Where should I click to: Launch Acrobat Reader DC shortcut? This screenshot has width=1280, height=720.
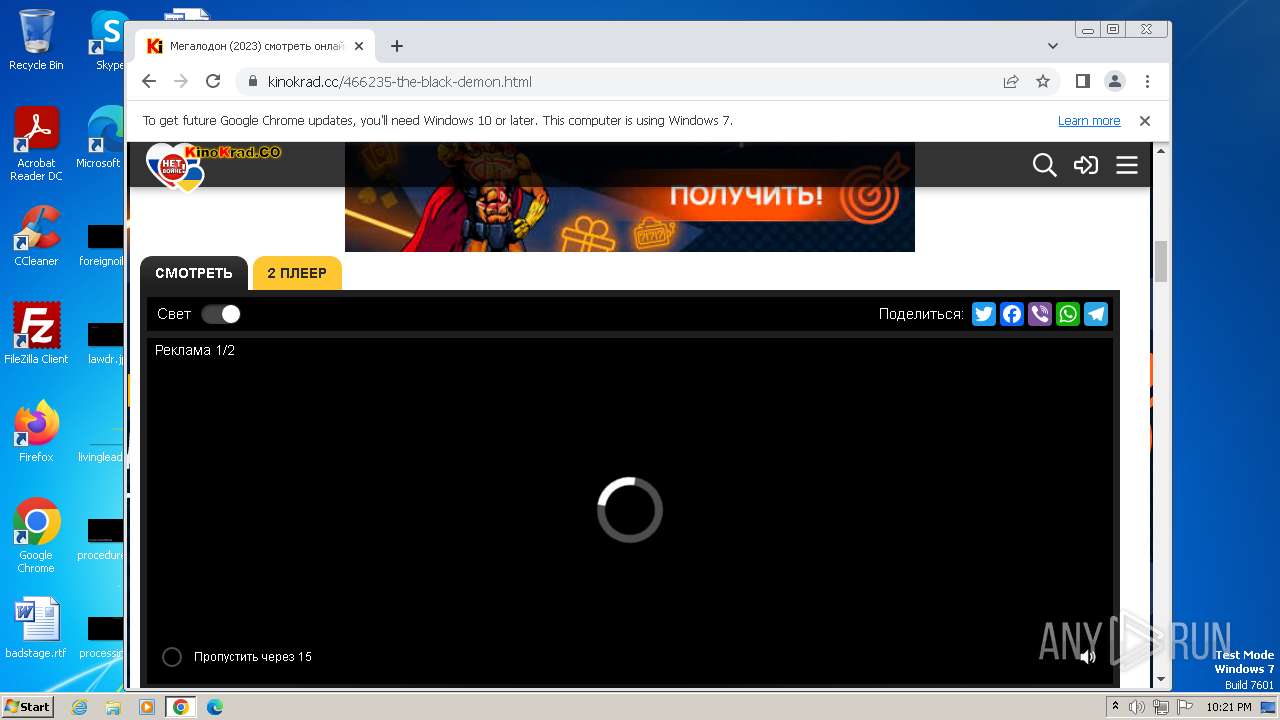36,145
